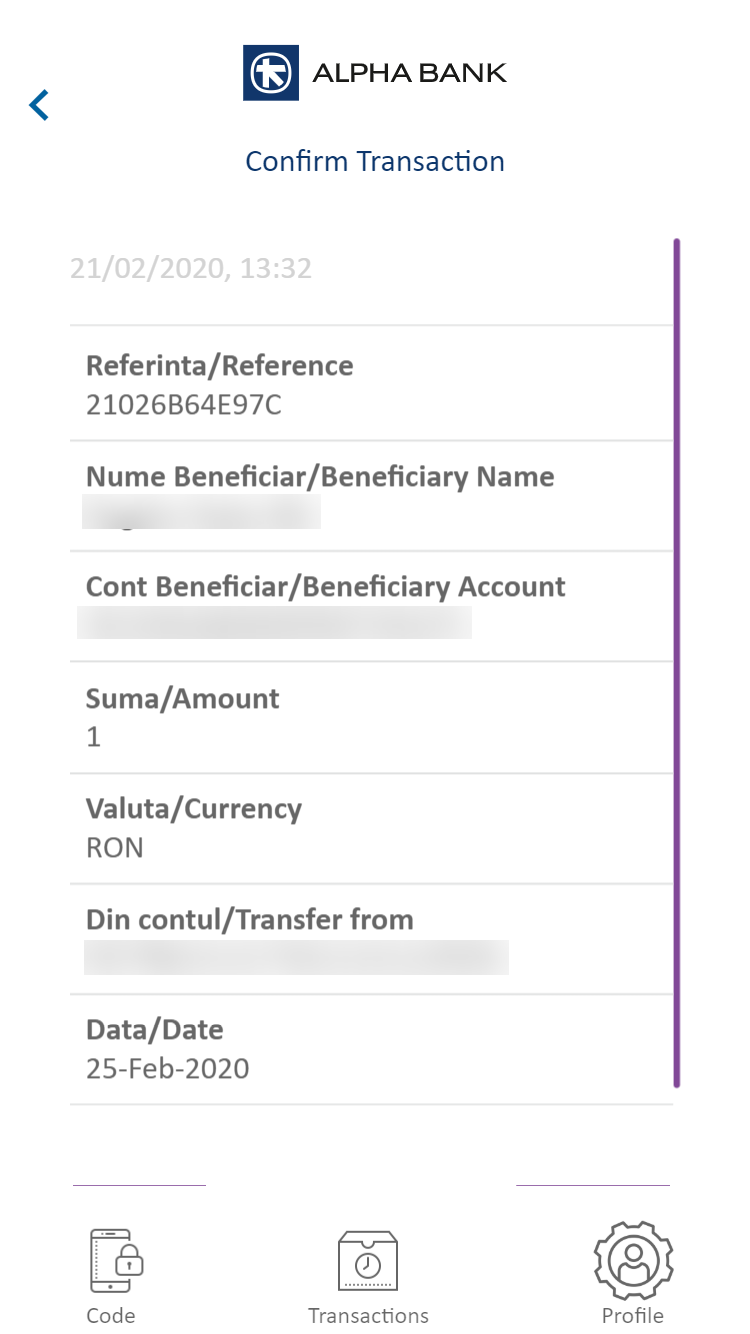Tap the Code lock-phone icon

(110, 1260)
